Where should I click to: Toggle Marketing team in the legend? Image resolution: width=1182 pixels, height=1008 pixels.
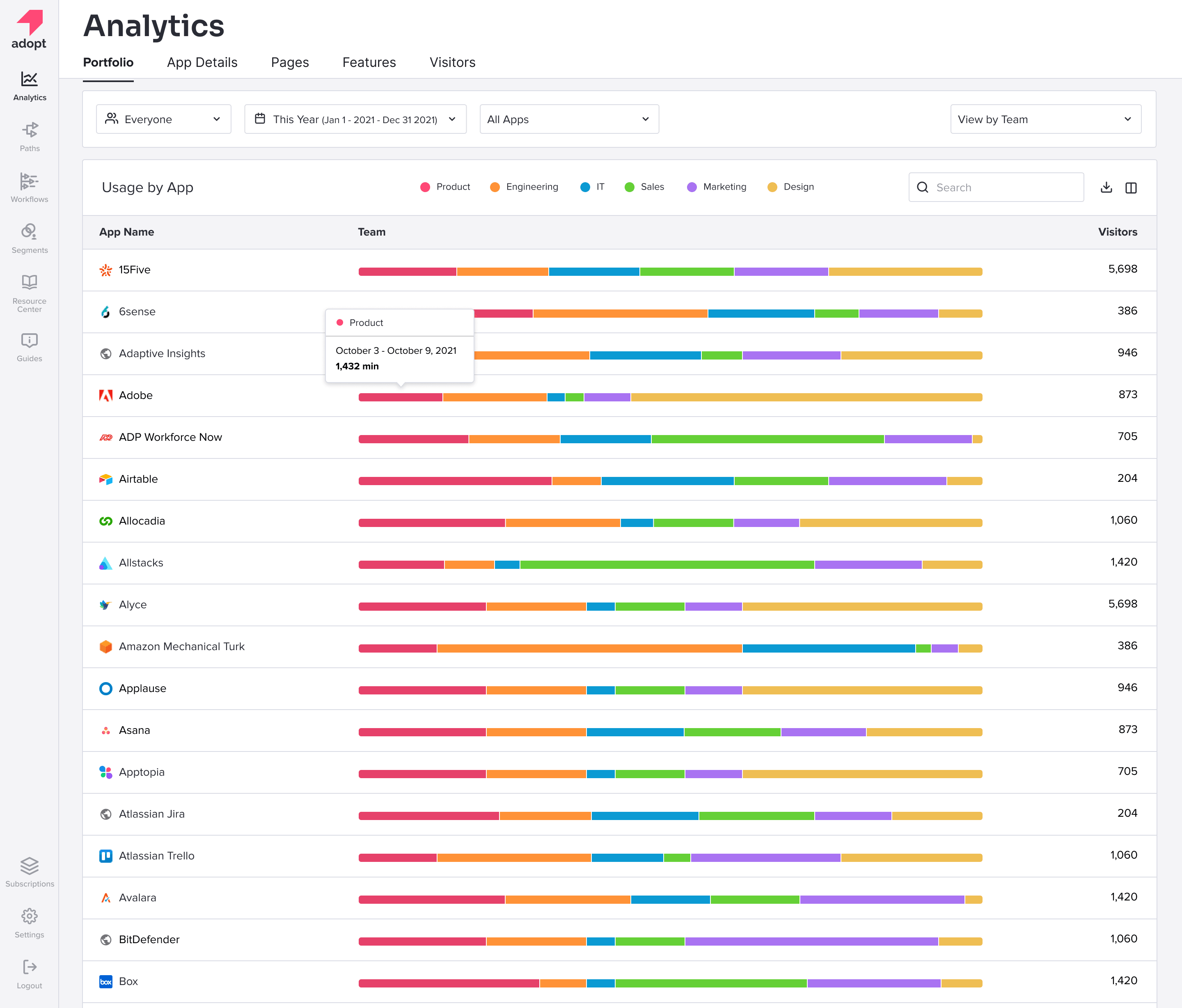click(x=717, y=187)
